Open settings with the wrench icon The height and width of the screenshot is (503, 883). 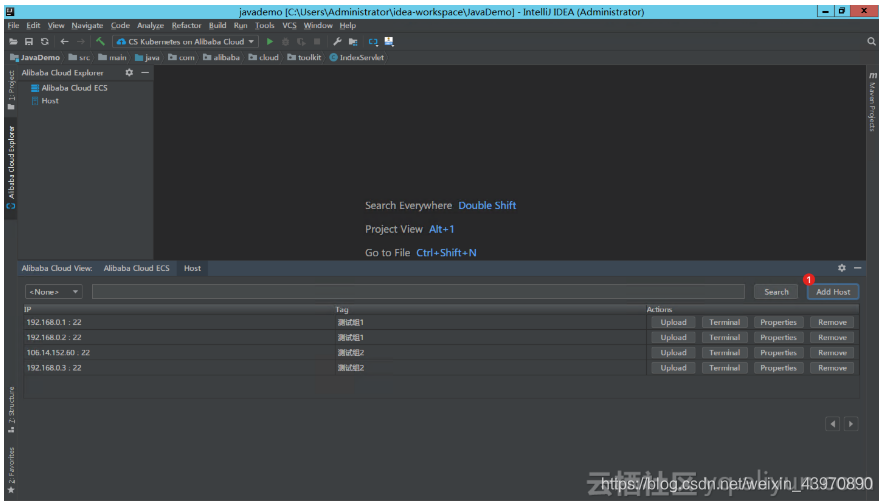[337, 42]
